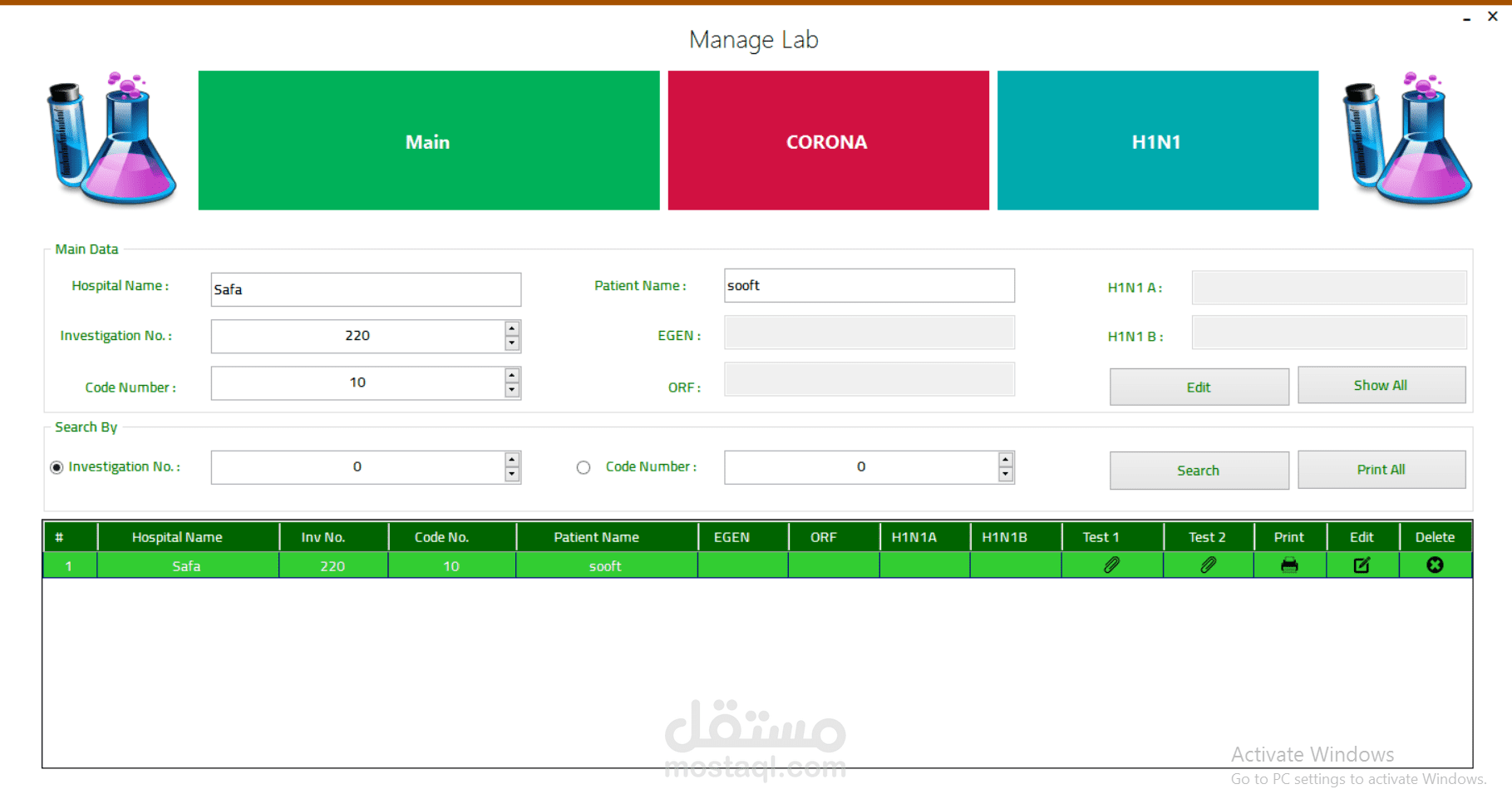Select the Safa cell in row 1
The width and height of the screenshot is (1512, 799).
pos(188,565)
